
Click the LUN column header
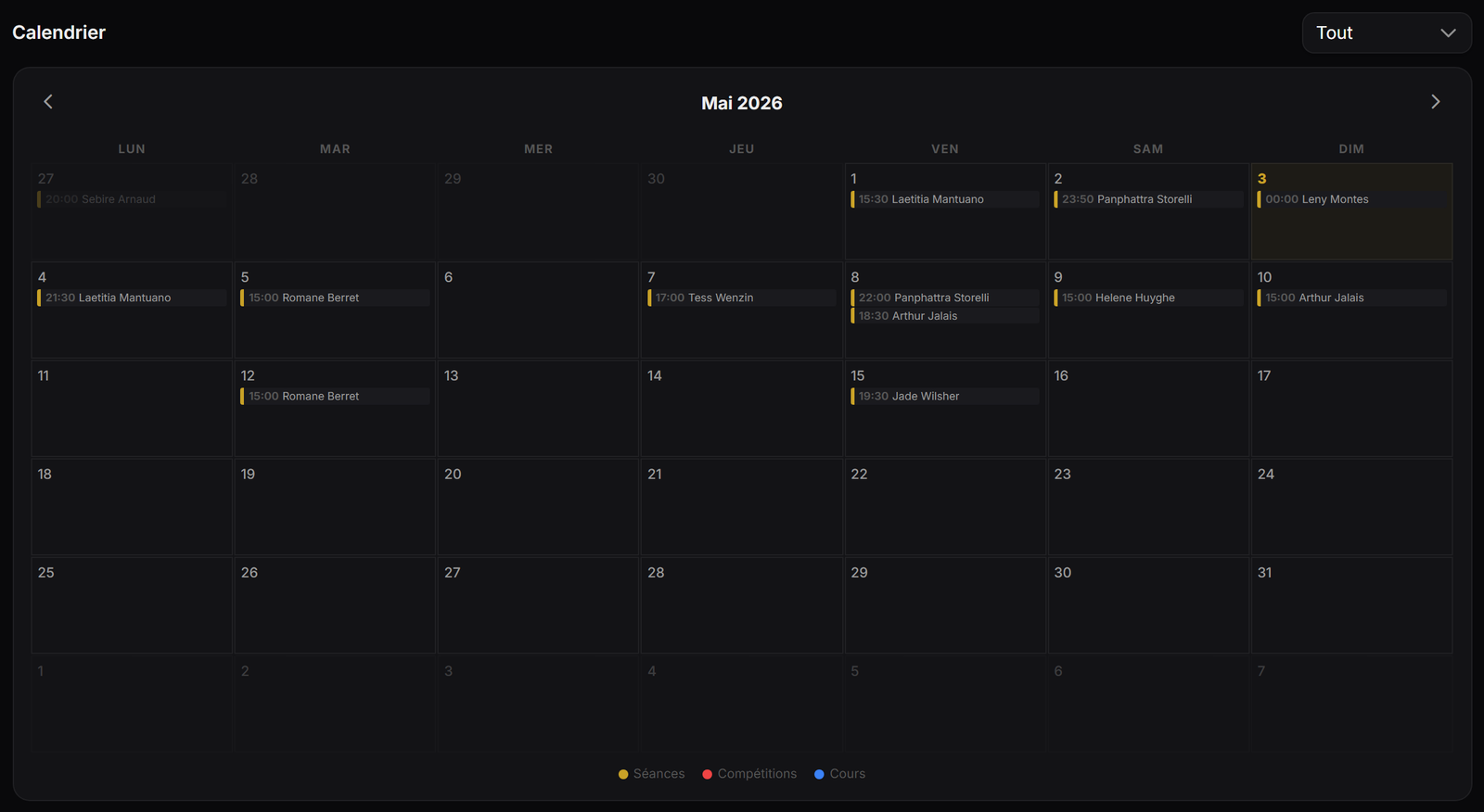(132, 149)
